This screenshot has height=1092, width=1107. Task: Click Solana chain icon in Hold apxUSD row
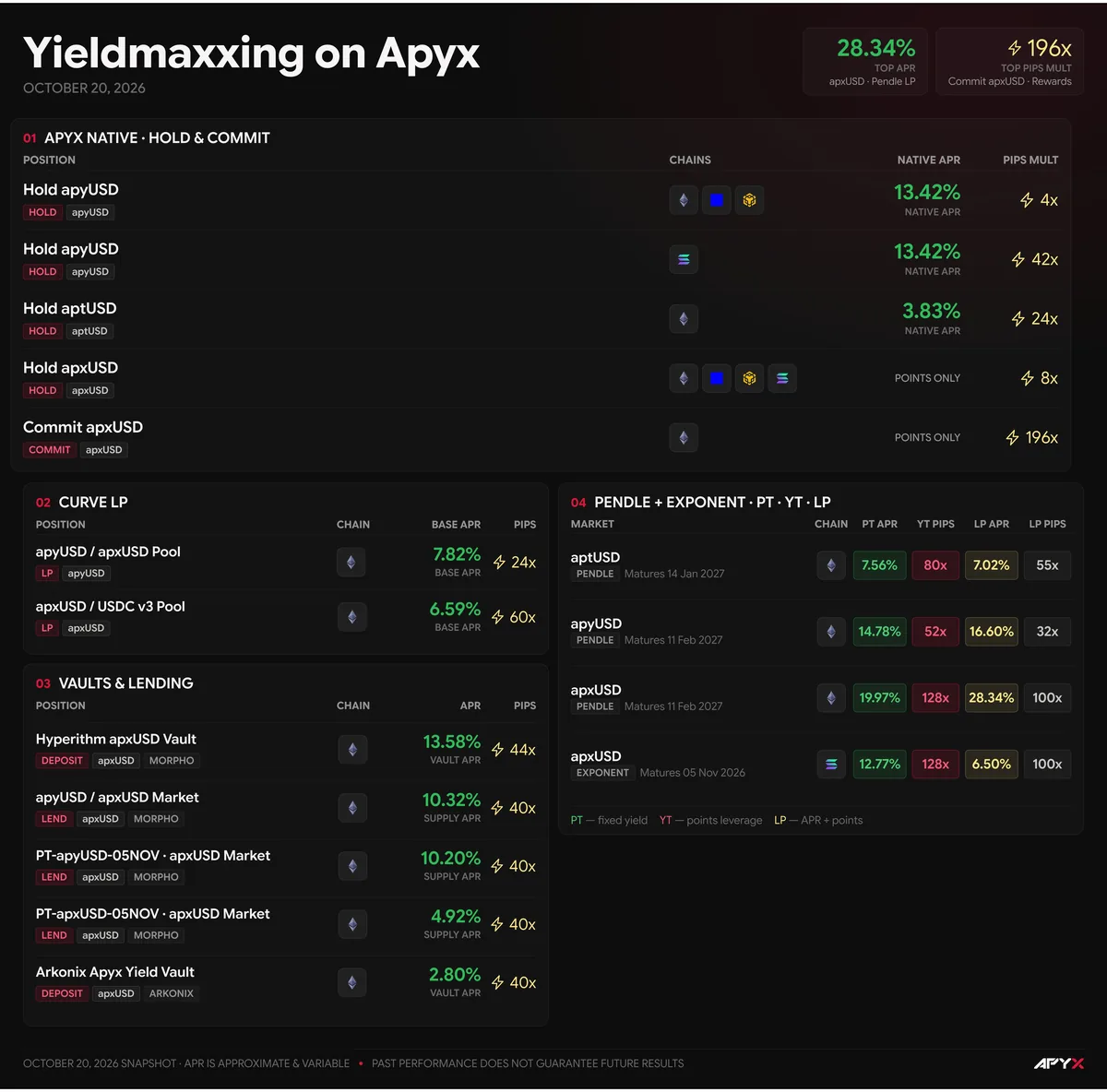point(782,378)
